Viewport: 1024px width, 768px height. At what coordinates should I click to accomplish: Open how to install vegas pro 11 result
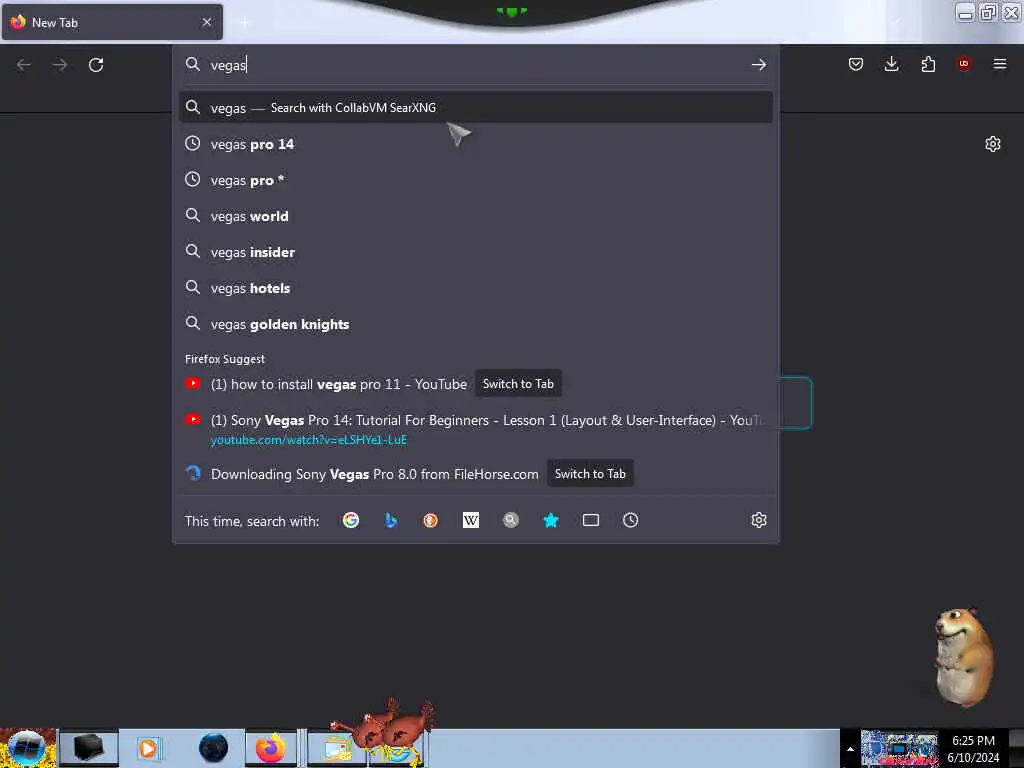338,384
